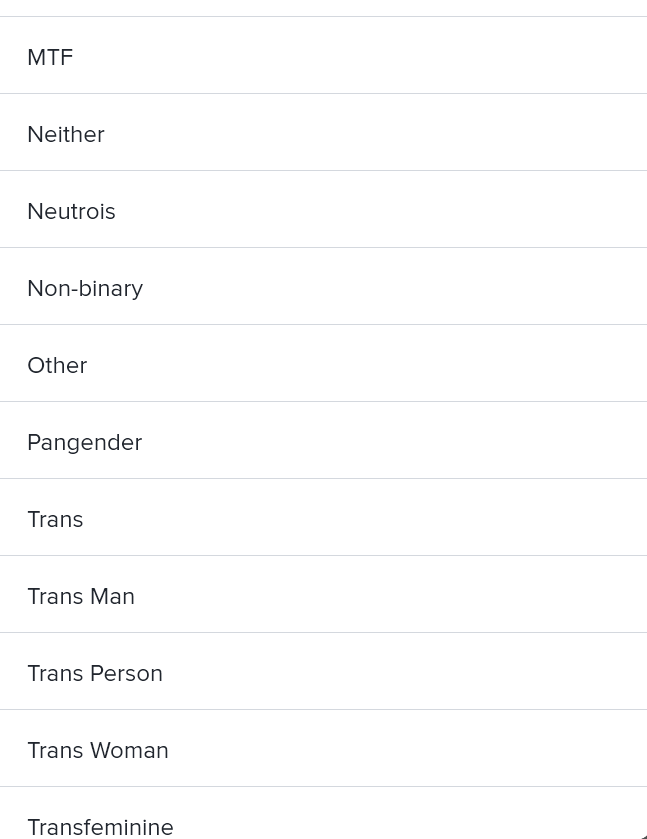Select the Transfeminine option
This screenshot has height=839, width=647.
tap(100, 825)
